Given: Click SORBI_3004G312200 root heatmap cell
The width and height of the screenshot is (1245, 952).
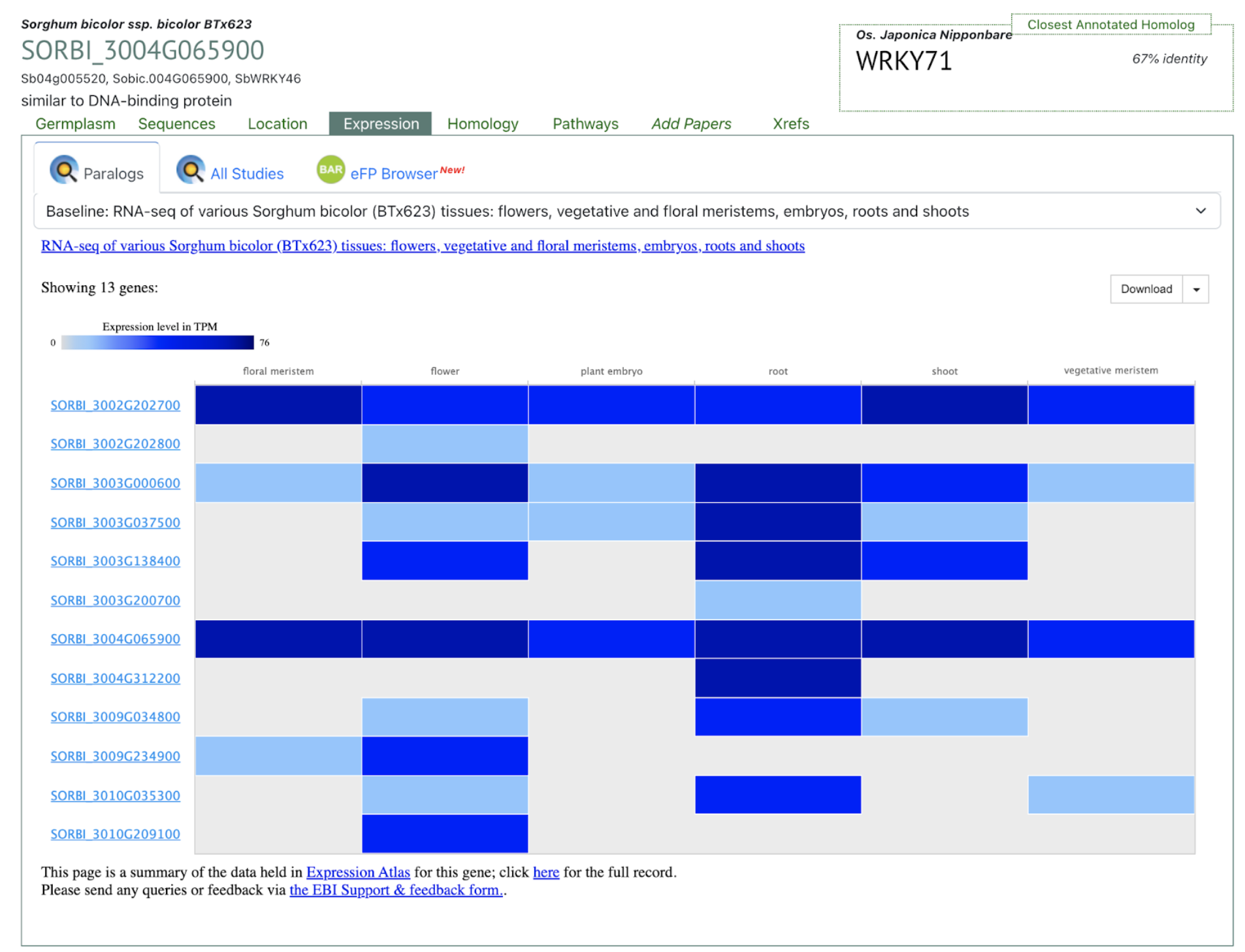Looking at the screenshot, I should pyautogui.click(x=777, y=678).
